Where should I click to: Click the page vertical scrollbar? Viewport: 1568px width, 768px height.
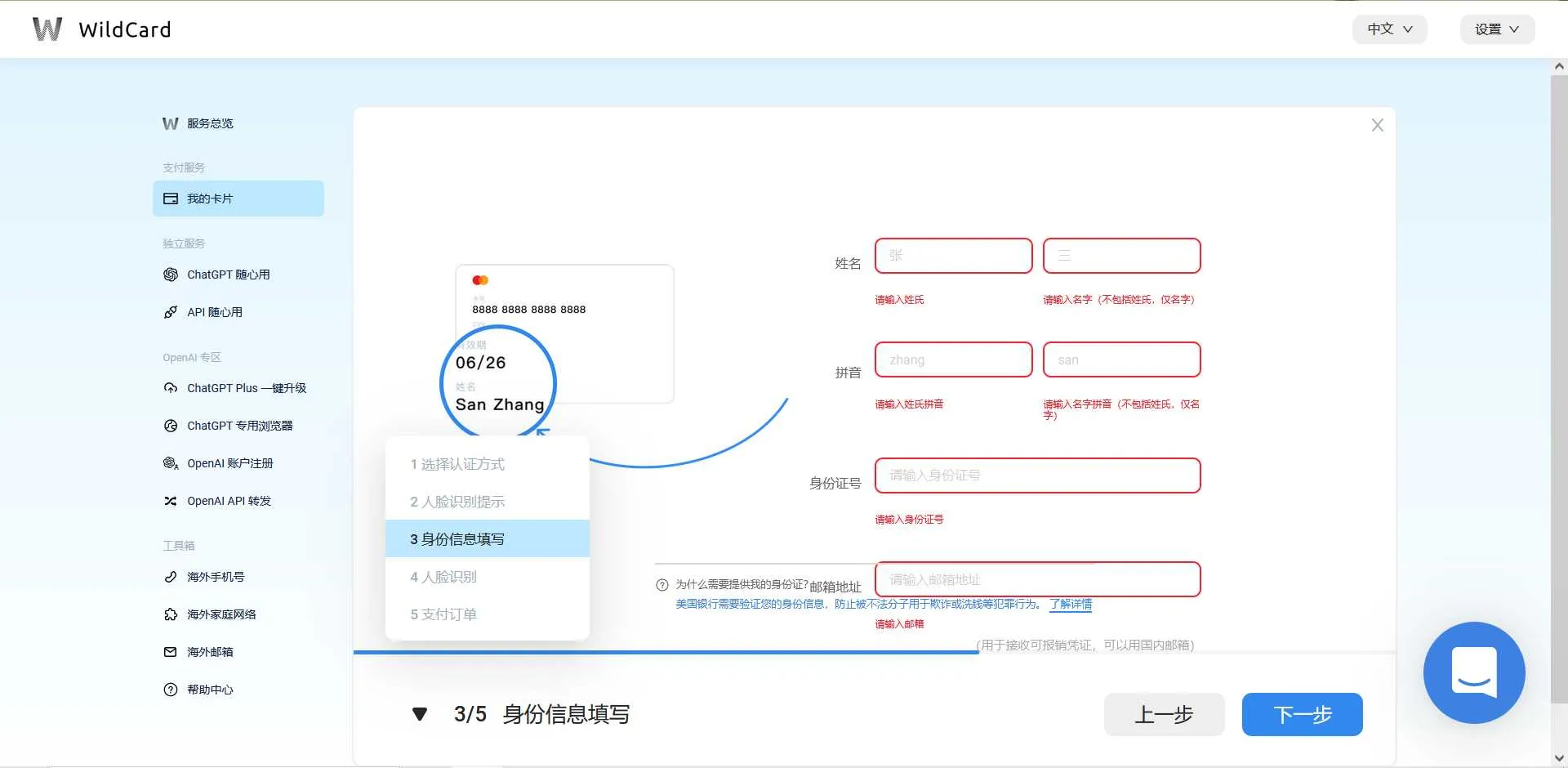[1558, 388]
